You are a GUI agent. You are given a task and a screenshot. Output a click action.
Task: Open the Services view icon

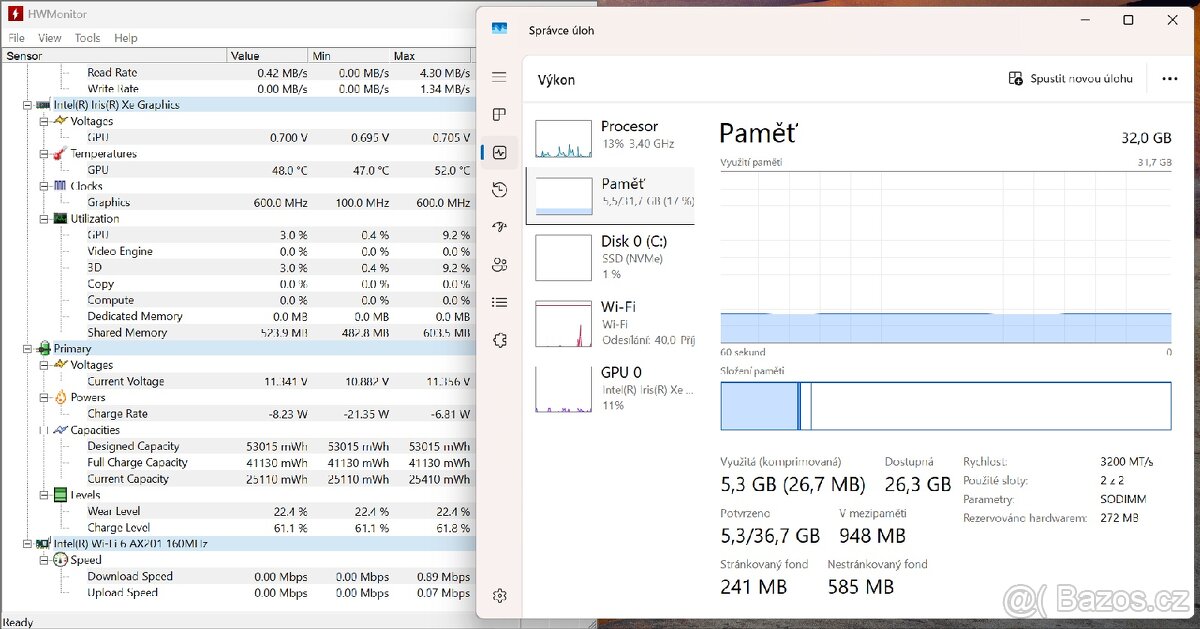click(x=499, y=339)
